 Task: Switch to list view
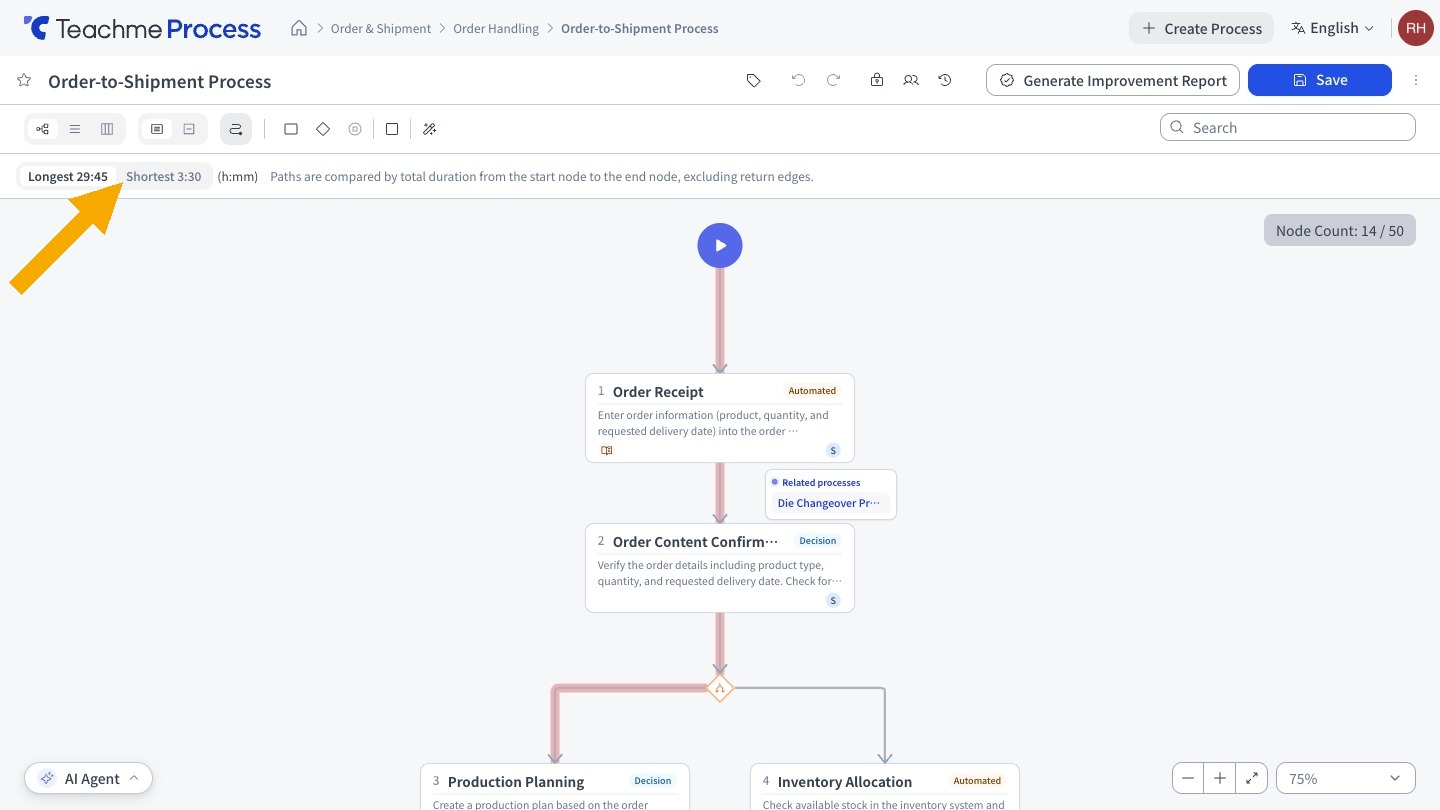[x=75, y=129]
